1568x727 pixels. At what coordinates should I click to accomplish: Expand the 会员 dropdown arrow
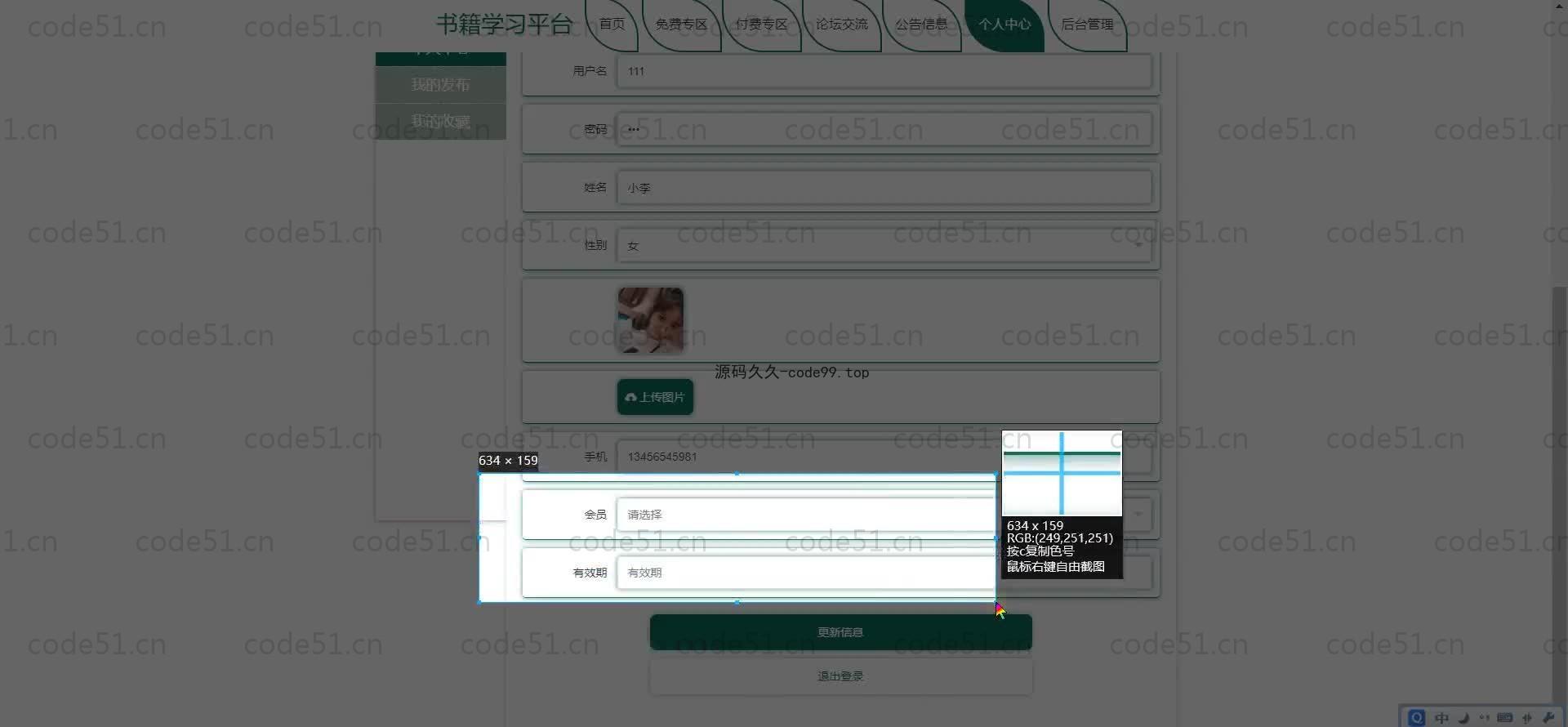(x=1138, y=515)
